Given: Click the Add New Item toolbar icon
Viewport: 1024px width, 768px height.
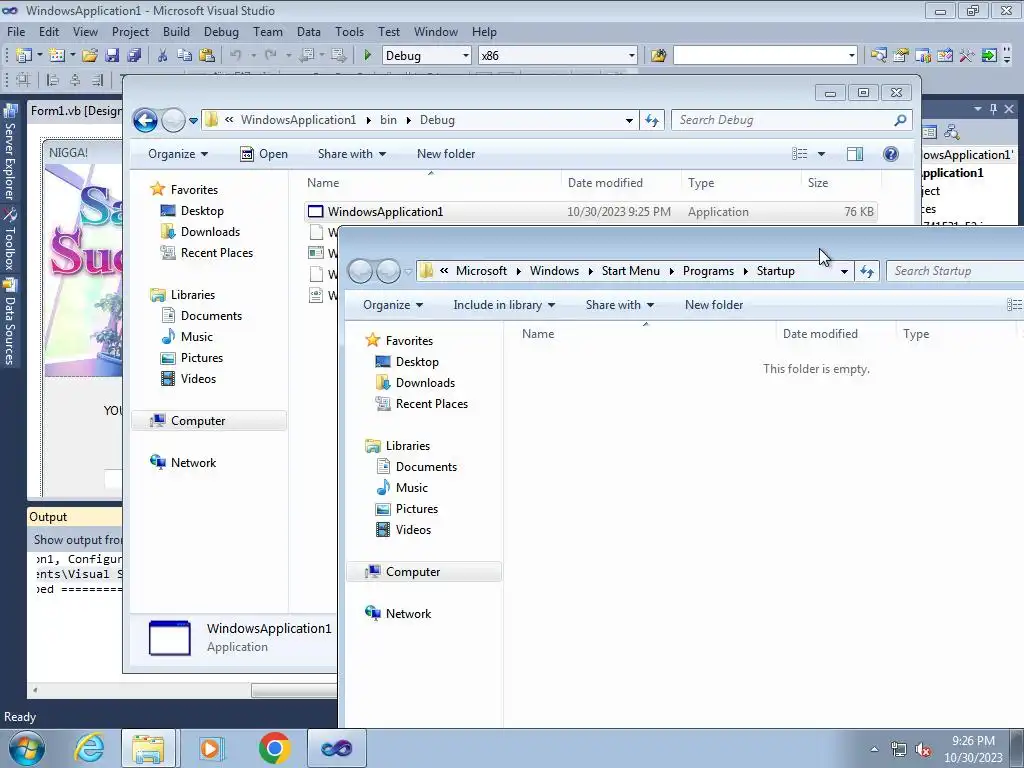Looking at the screenshot, I should (56, 56).
